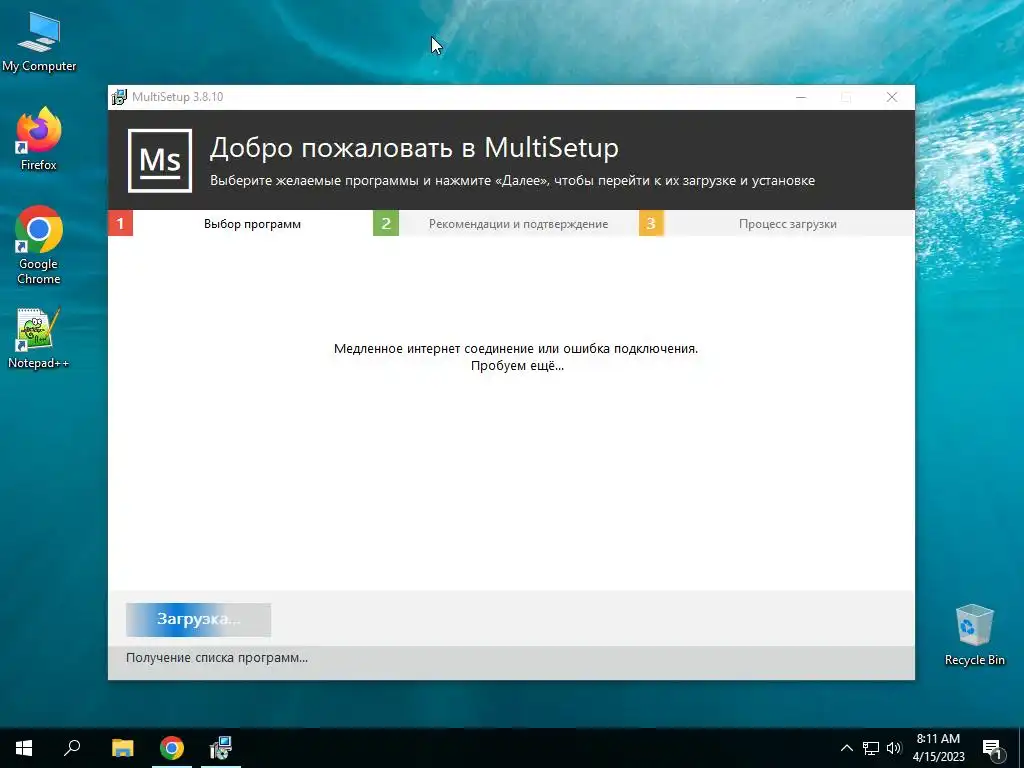Click the Пробуем ещё... text line

click(x=517, y=366)
